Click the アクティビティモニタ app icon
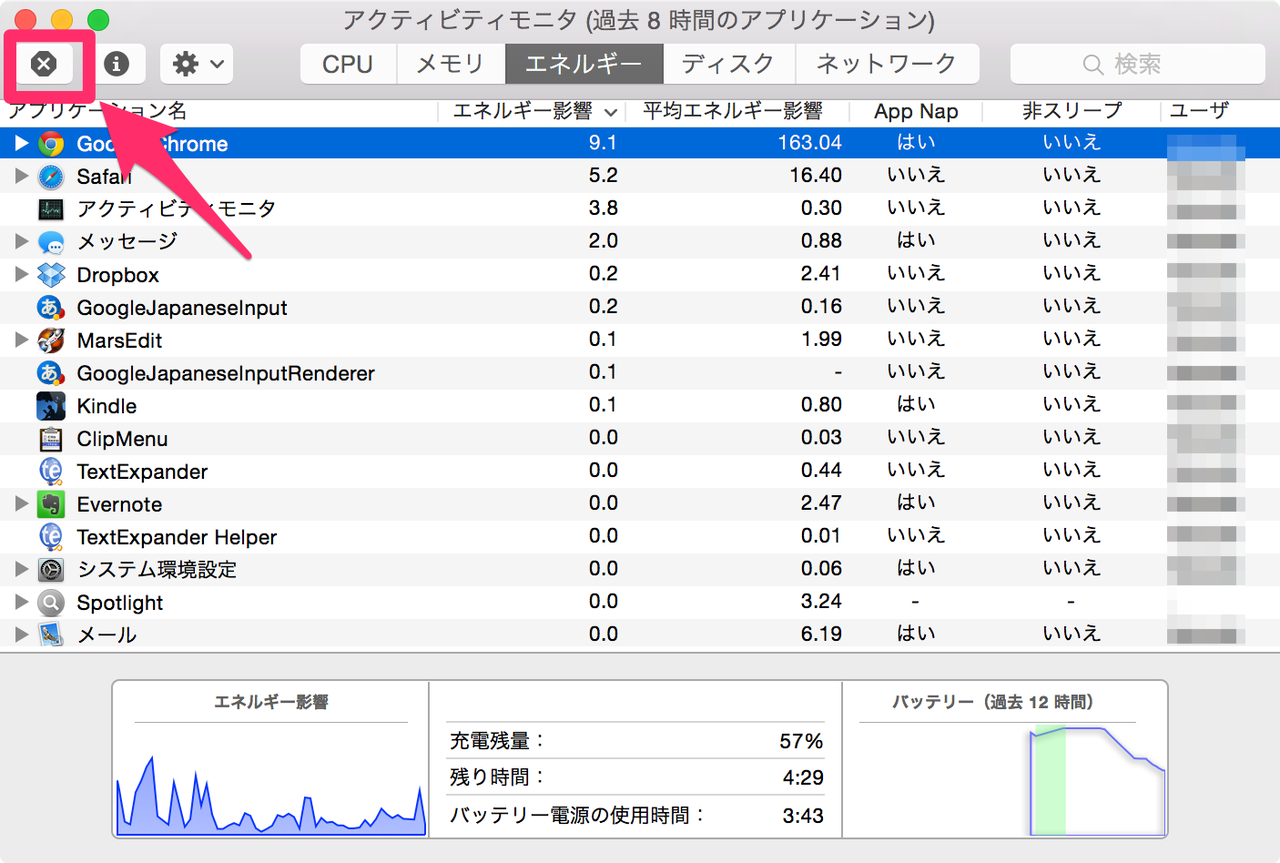The width and height of the screenshot is (1280, 863). coord(51,209)
